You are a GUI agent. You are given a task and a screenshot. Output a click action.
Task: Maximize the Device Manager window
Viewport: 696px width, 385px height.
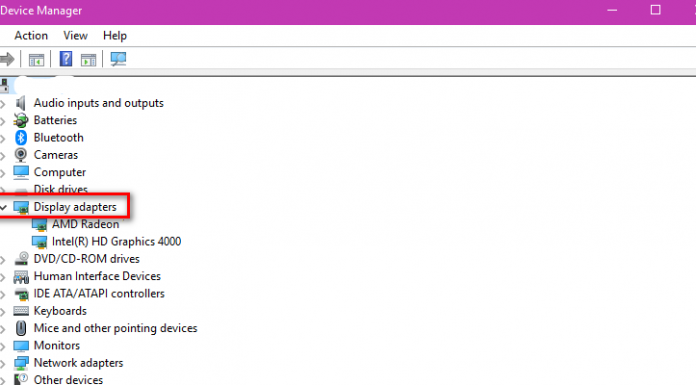pyautogui.click(x=656, y=10)
